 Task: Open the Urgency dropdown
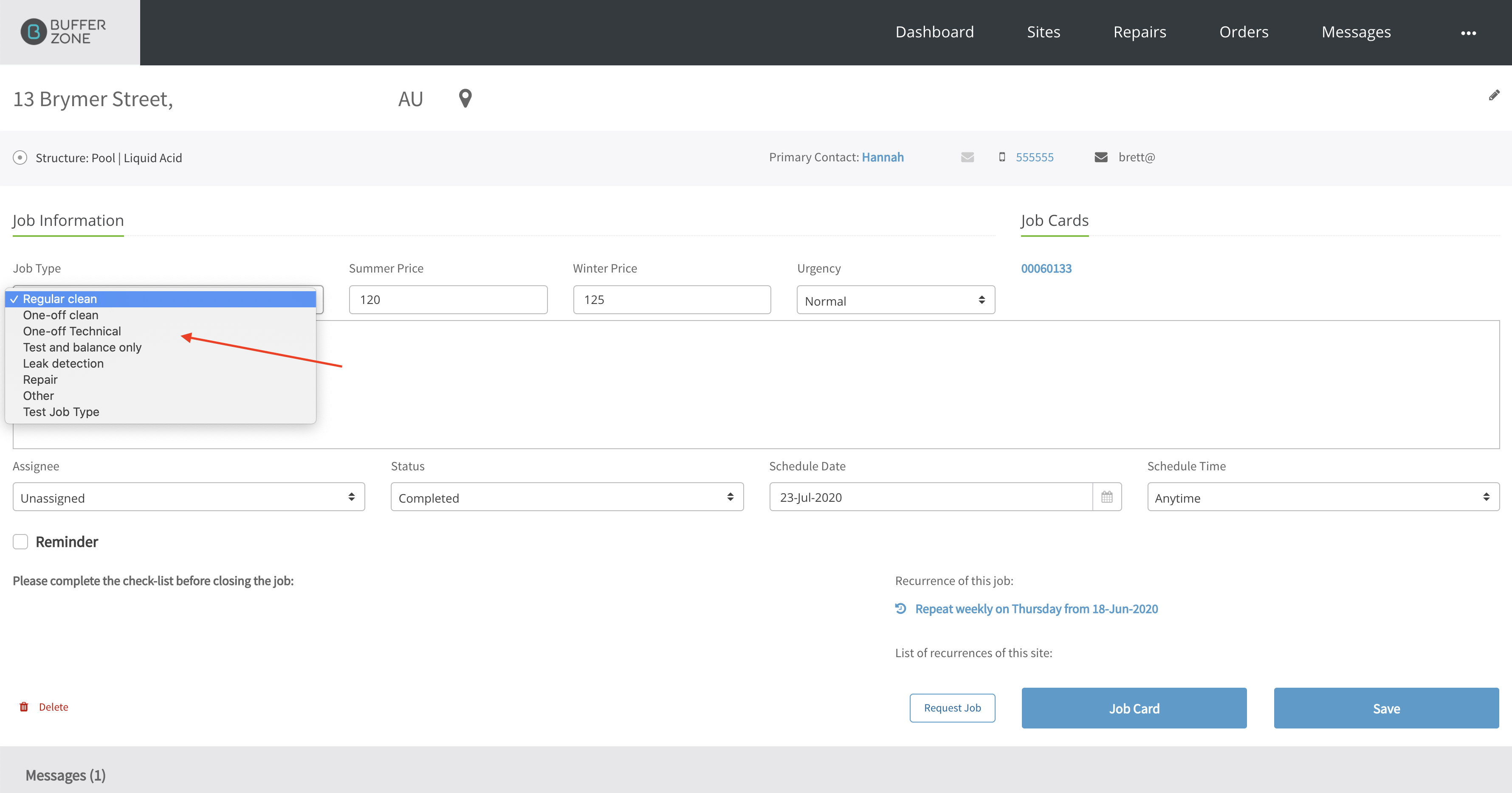pyautogui.click(x=895, y=300)
